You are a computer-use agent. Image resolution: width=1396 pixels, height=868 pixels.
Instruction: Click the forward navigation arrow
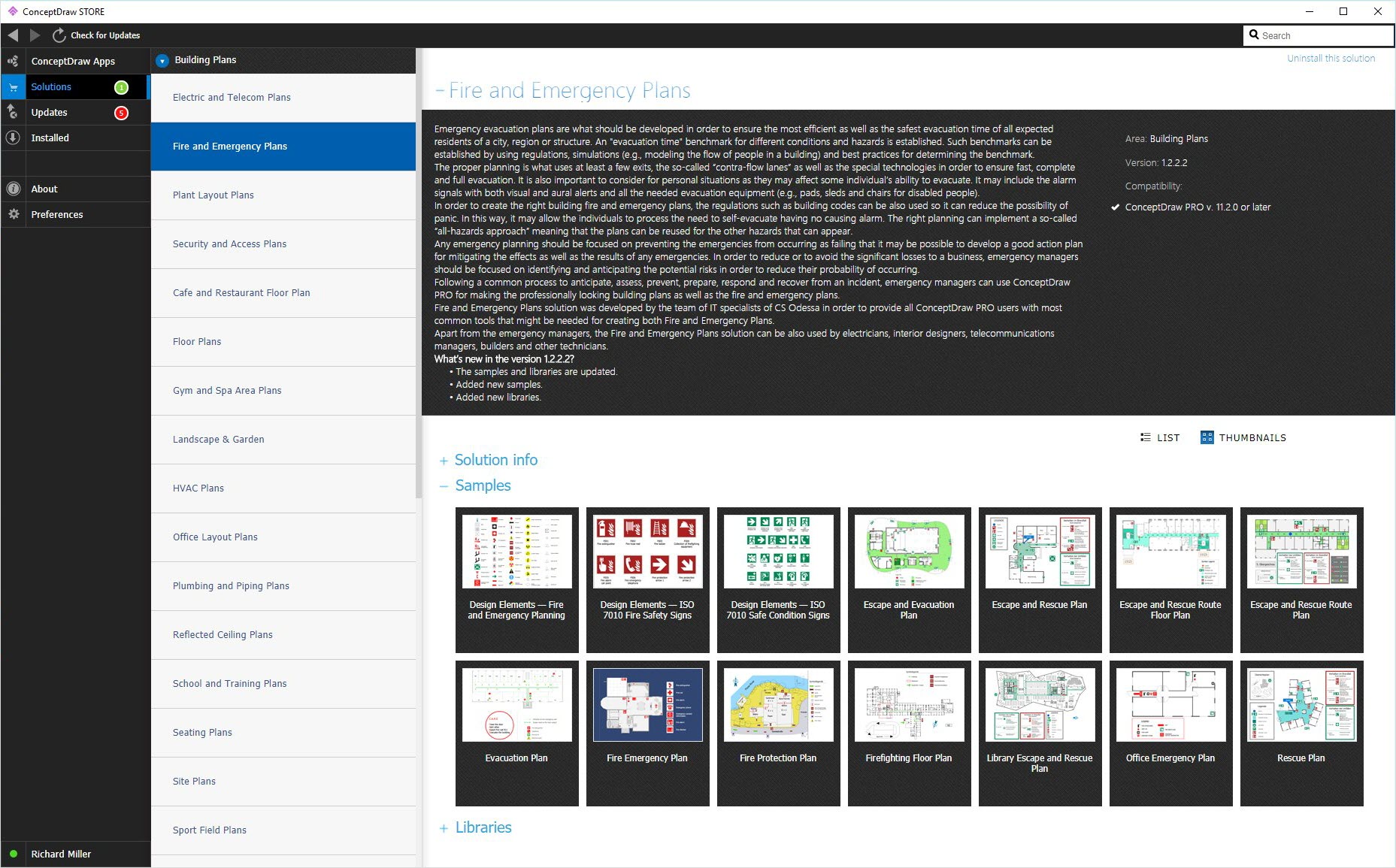coord(35,35)
